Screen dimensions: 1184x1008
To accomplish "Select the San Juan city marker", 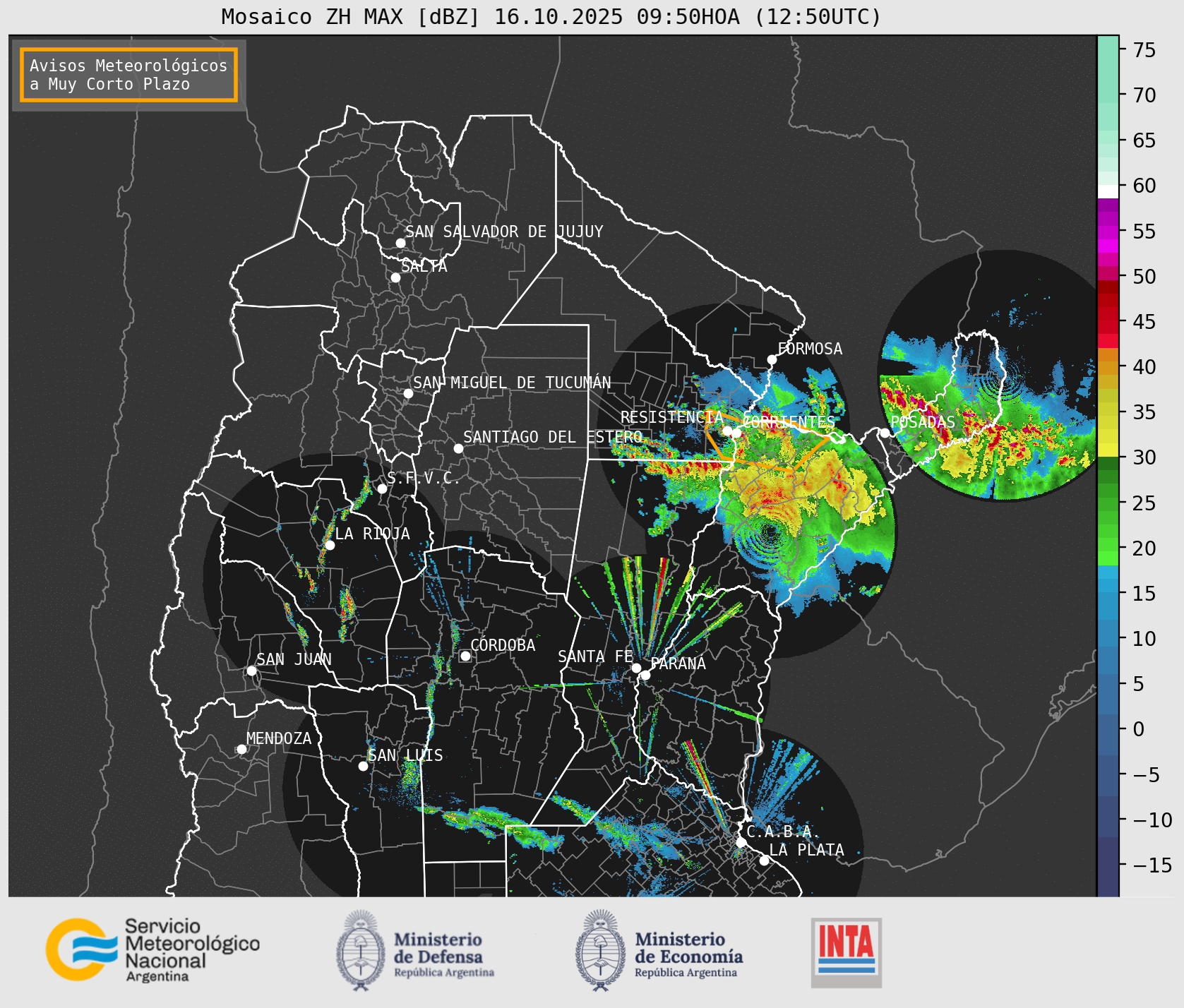I will coord(251,671).
